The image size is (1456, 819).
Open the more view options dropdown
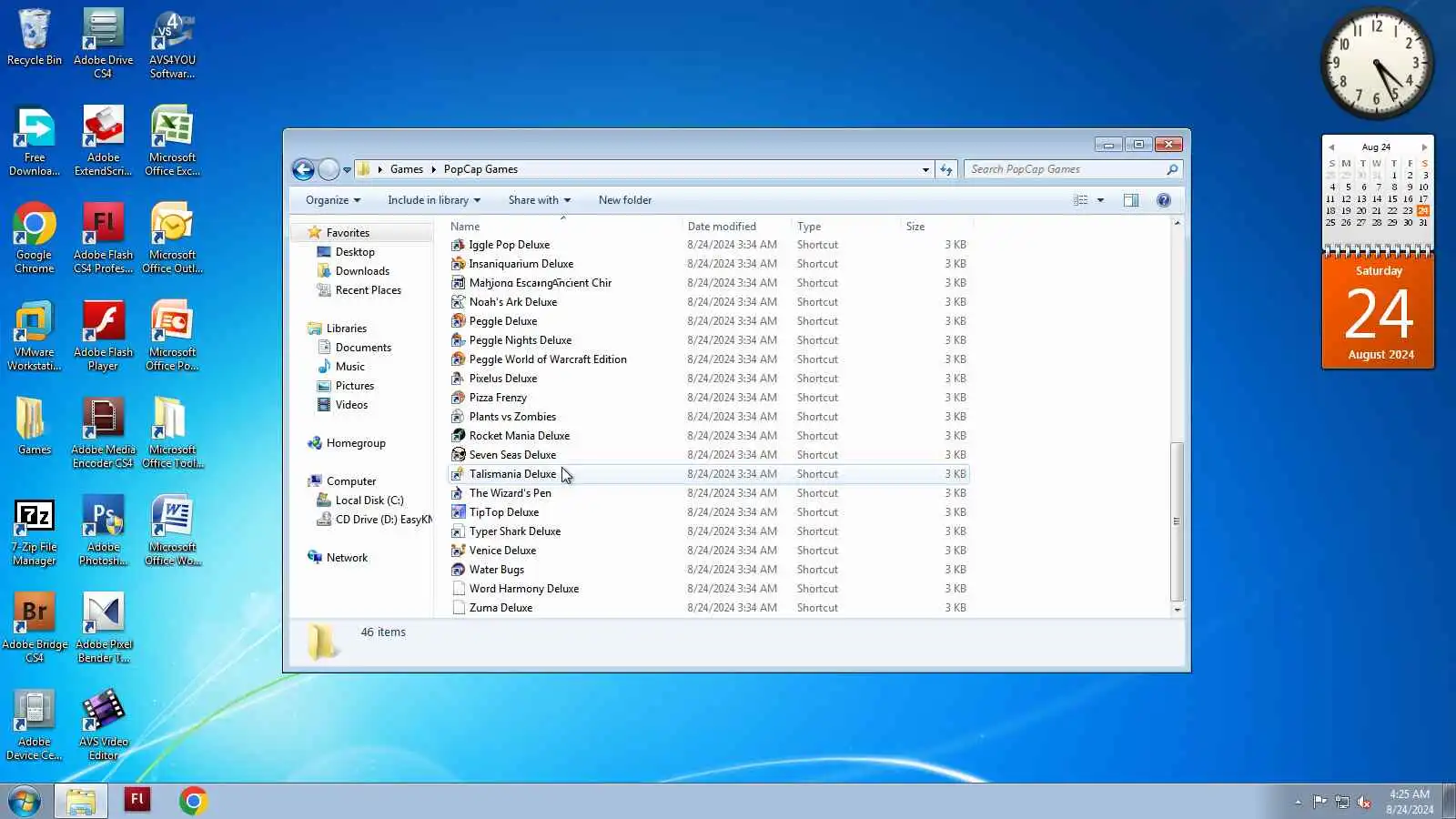coord(1100,200)
